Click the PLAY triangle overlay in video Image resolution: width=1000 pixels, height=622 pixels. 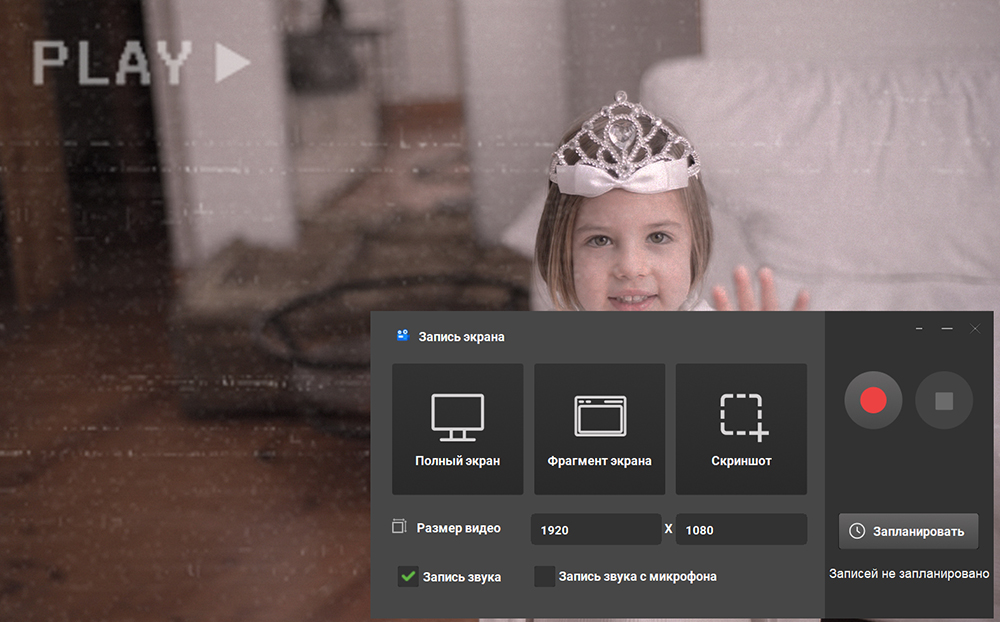pyautogui.click(x=232, y=64)
